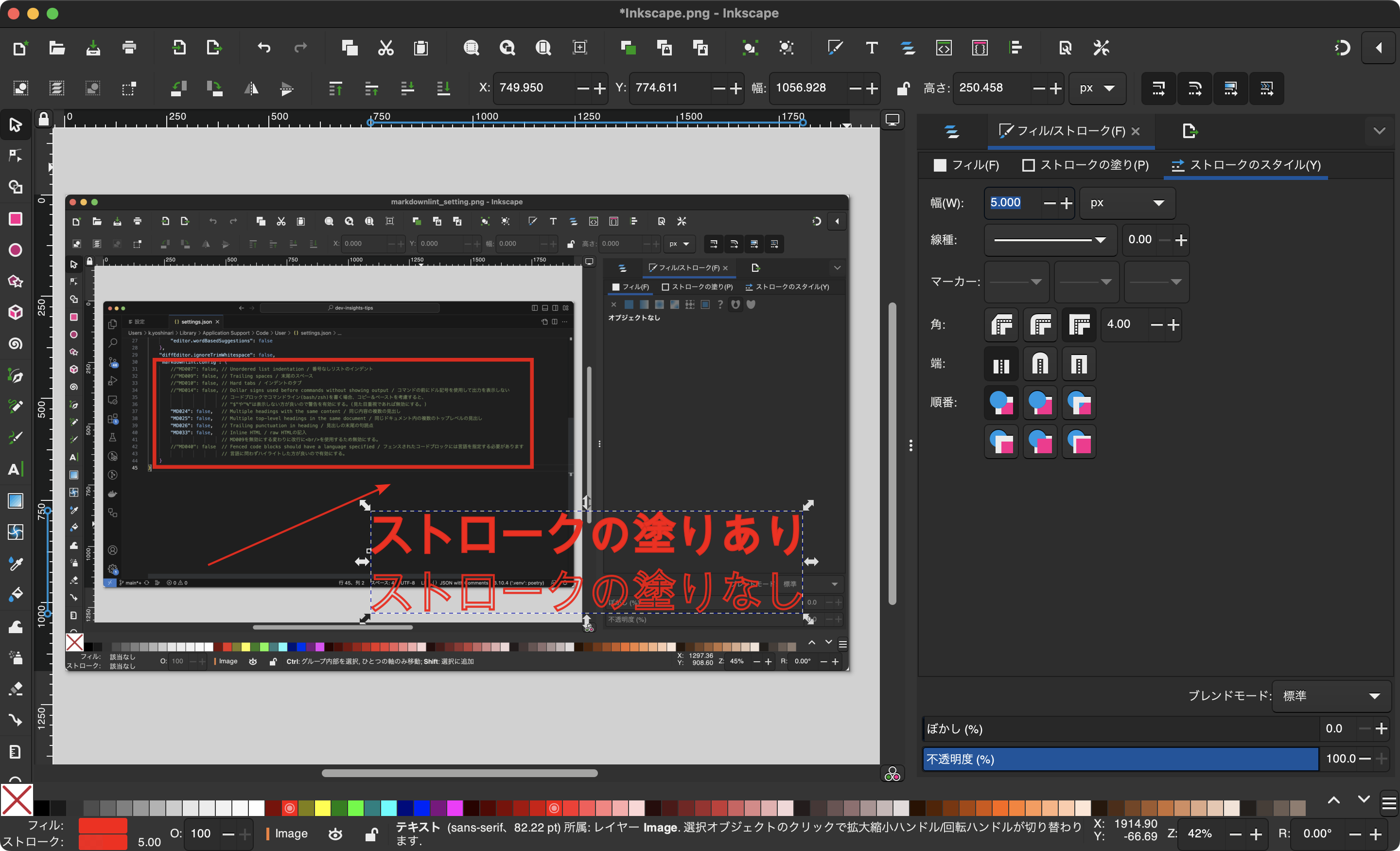
Task: Open the px unit dropdown for stroke width
Action: tap(1127, 203)
